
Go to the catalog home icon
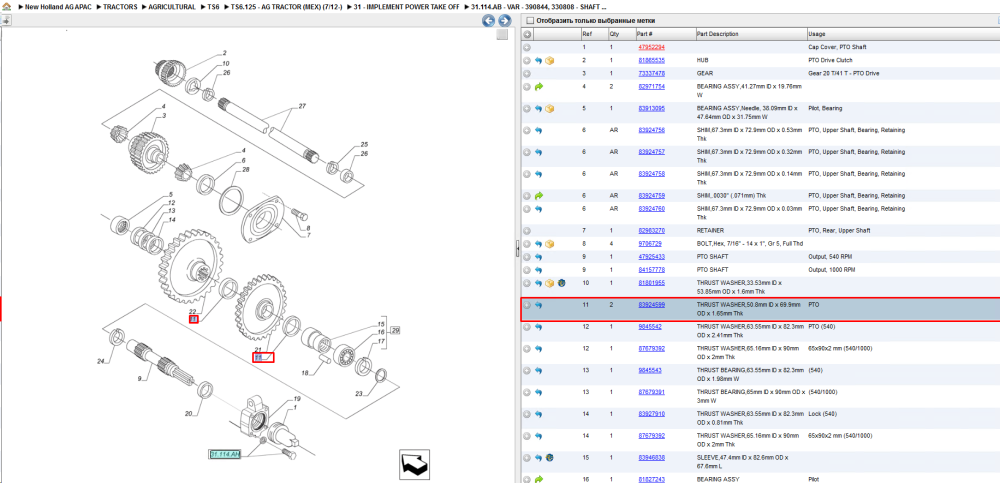6,6
